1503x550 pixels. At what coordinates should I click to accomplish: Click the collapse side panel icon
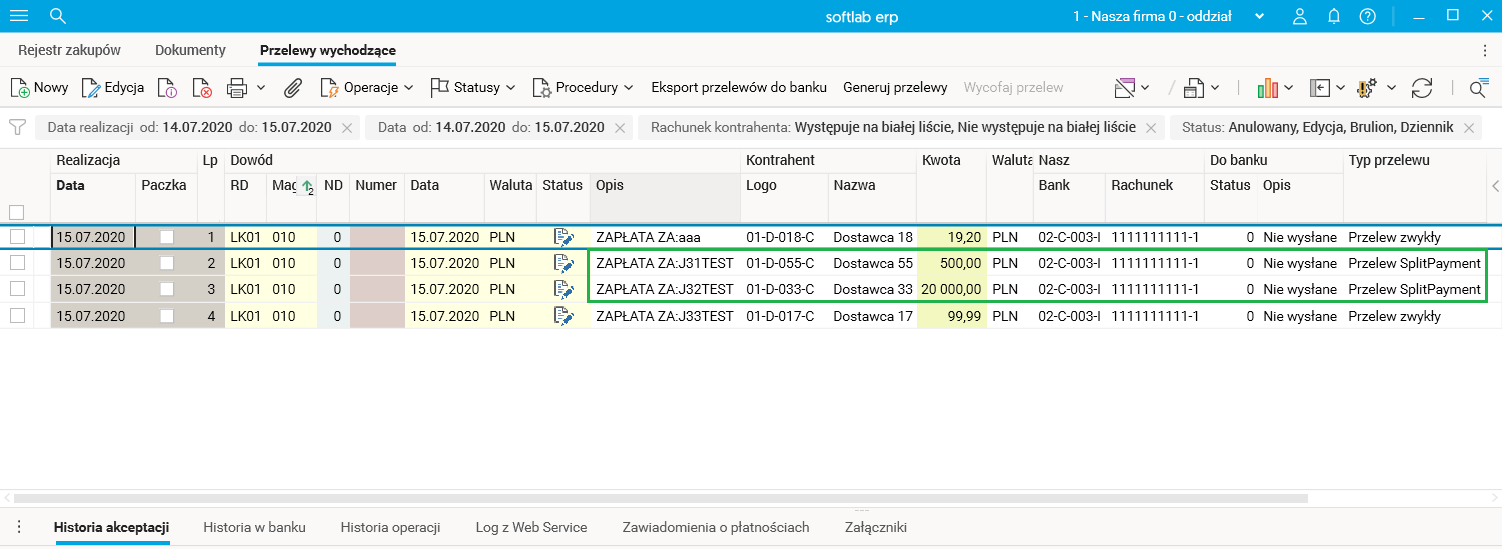click(1321, 88)
